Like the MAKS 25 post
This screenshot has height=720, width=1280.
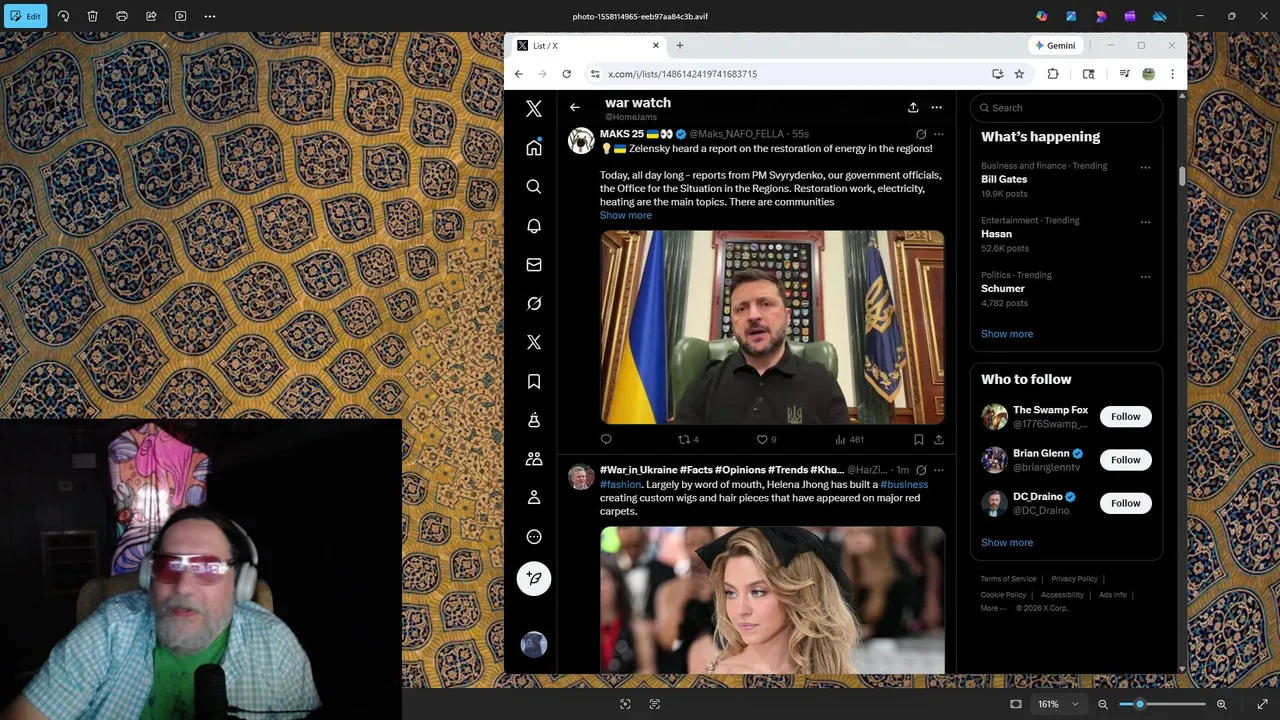766,439
